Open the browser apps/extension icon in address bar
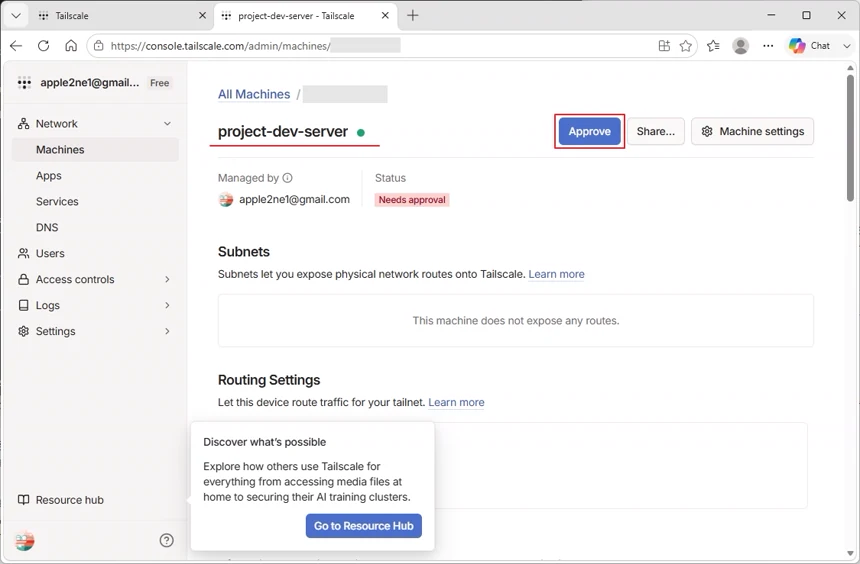The image size is (860, 564). [664, 46]
